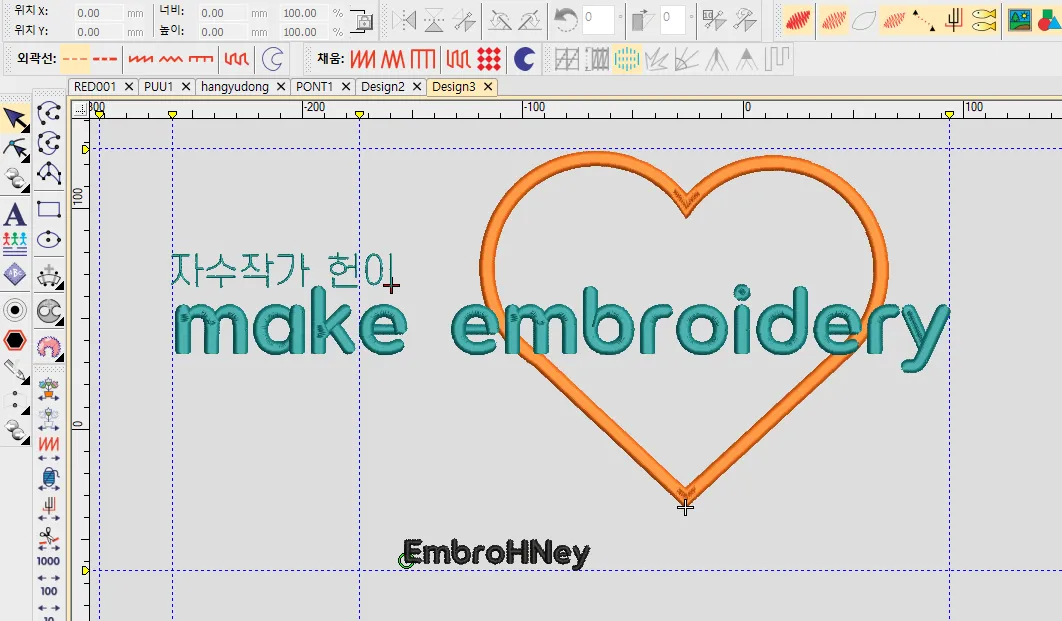The image size is (1062, 621).
Task: Select the red dotted motif fill icon
Action: coord(488,60)
